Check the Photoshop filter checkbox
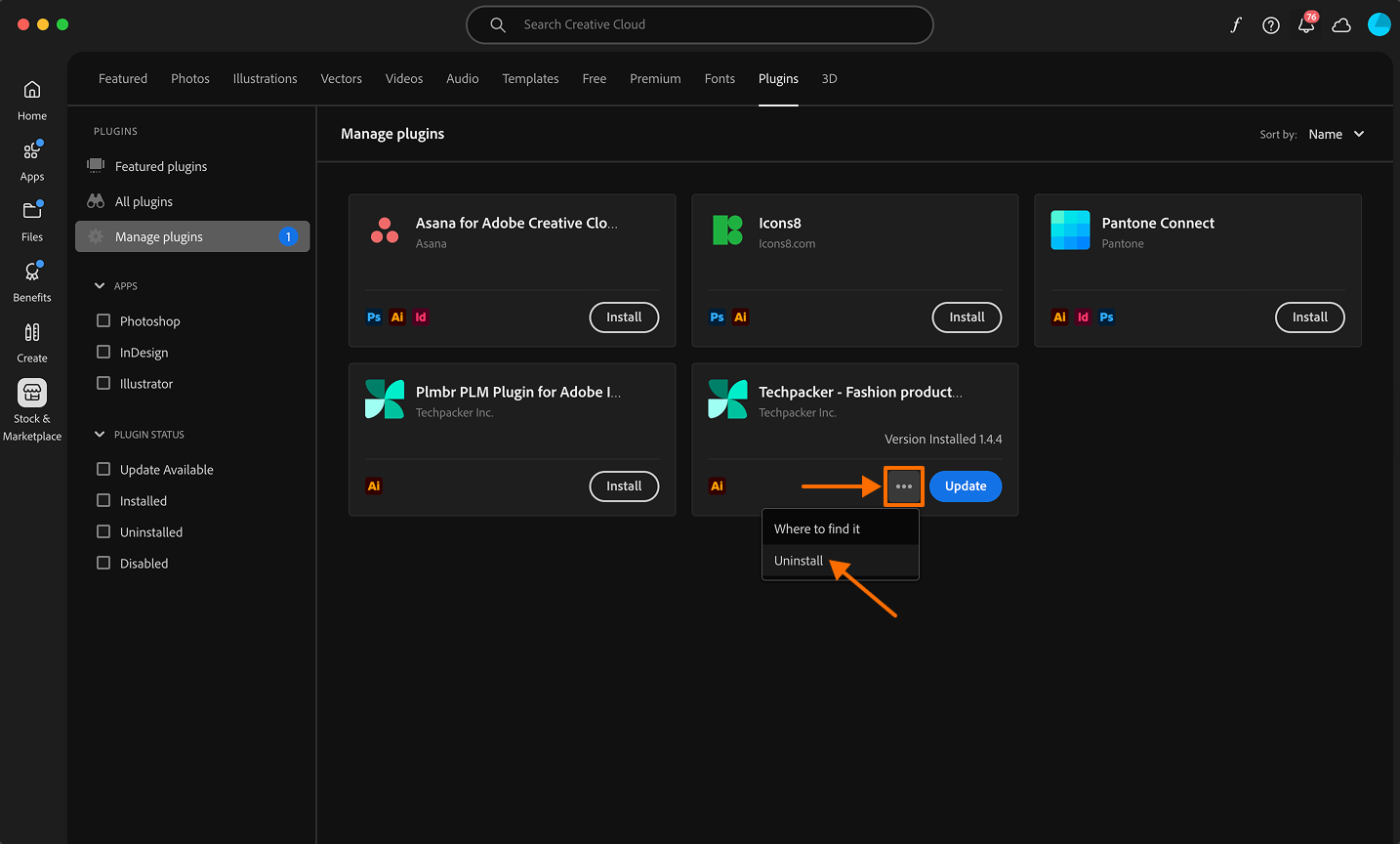This screenshot has height=844, width=1400. pyautogui.click(x=103, y=321)
